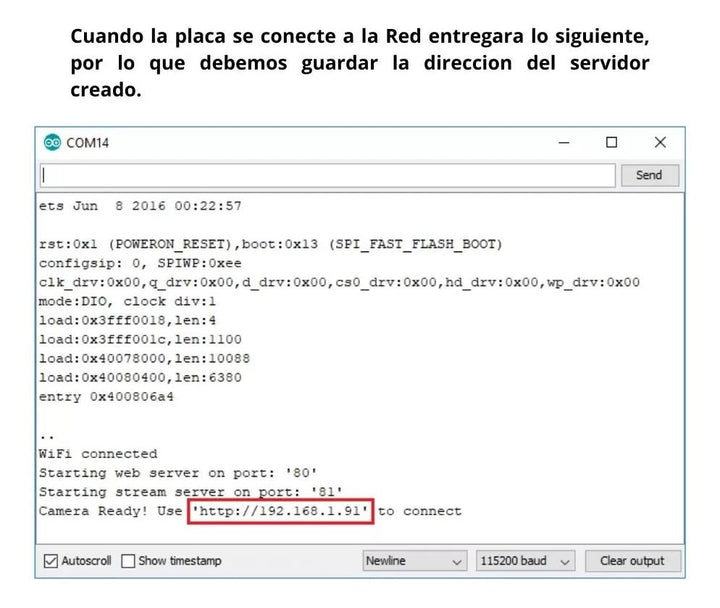Close the COM14 serial monitor window
Image resolution: width=720 pixels, height=608 pixels.
coord(660,142)
